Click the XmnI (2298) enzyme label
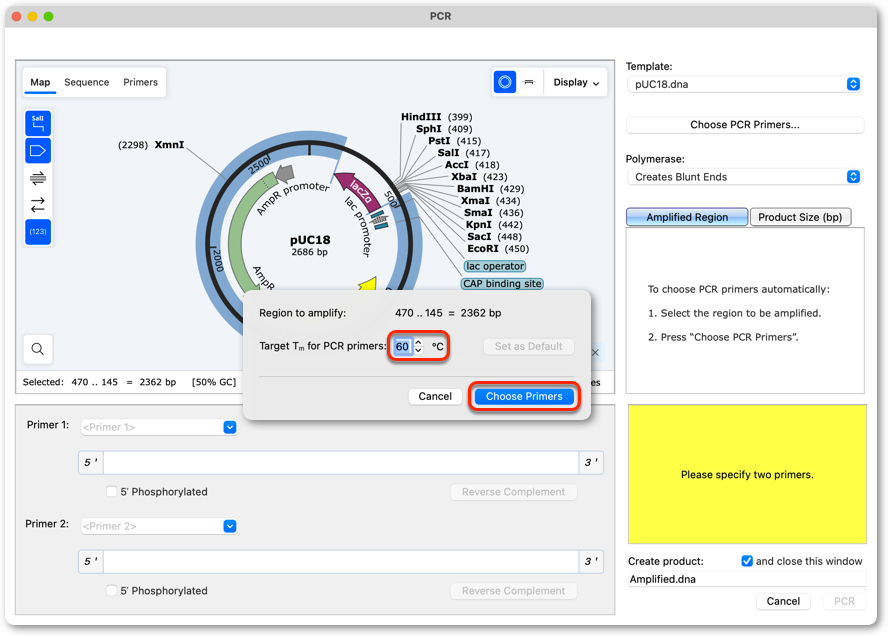 point(151,144)
